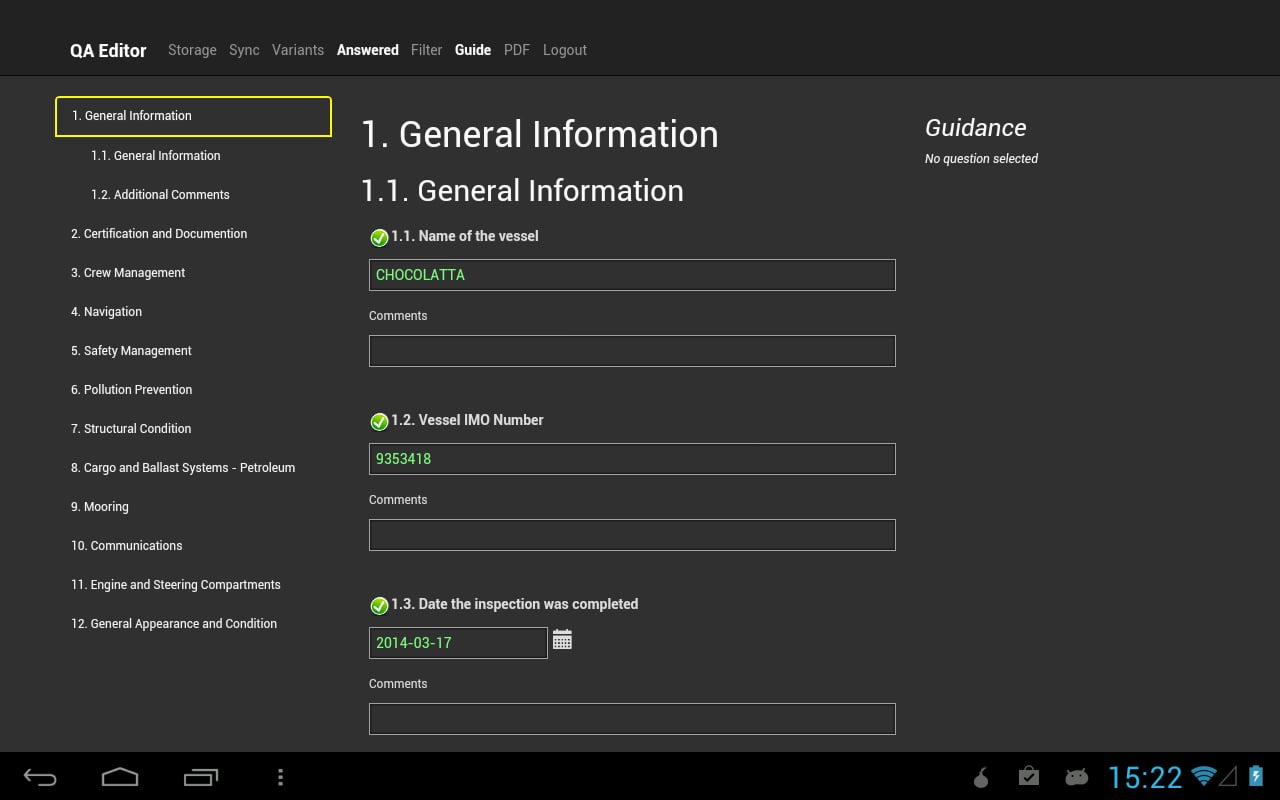
Task: Toggle the Guide option in top bar
Action: pos(473,50)
